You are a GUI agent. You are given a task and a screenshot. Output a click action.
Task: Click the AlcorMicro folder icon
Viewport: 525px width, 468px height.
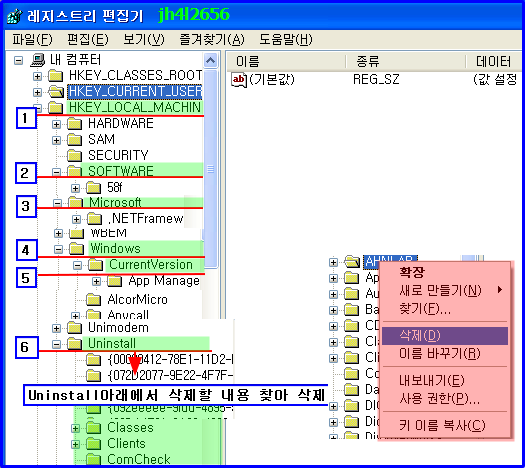(94, 300)
